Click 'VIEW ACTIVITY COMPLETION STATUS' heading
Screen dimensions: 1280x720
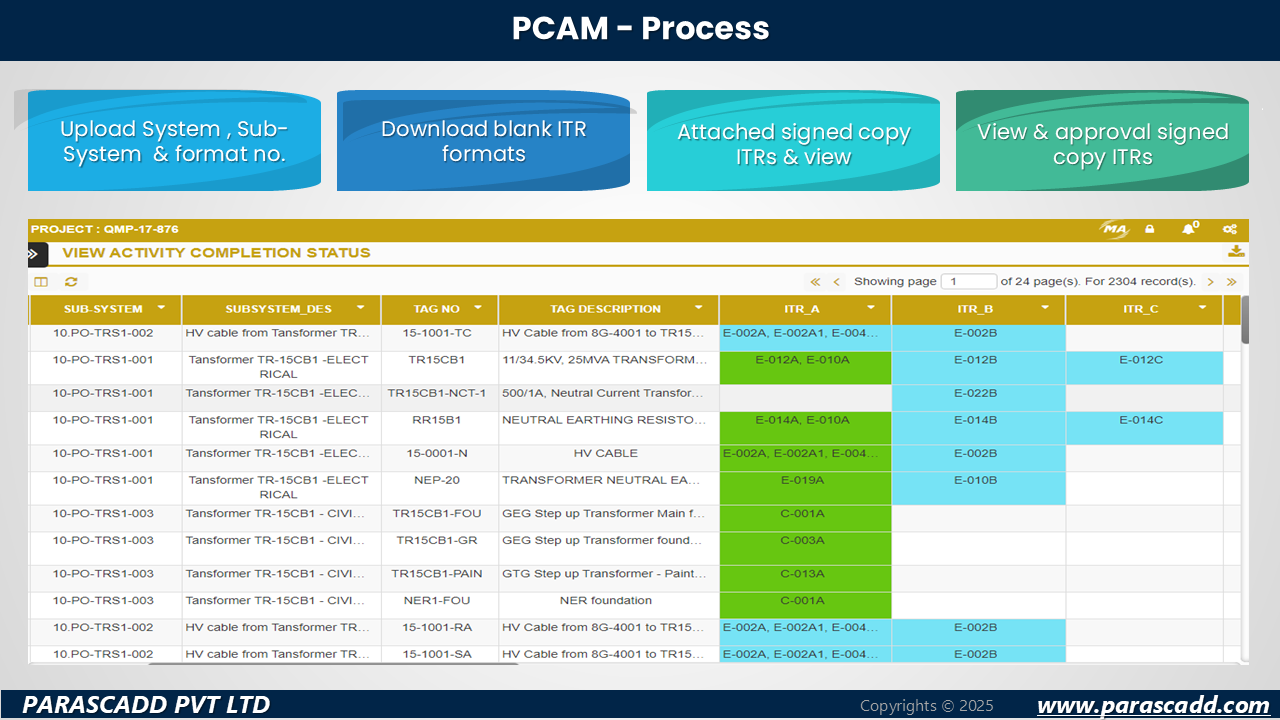point(216,253)
